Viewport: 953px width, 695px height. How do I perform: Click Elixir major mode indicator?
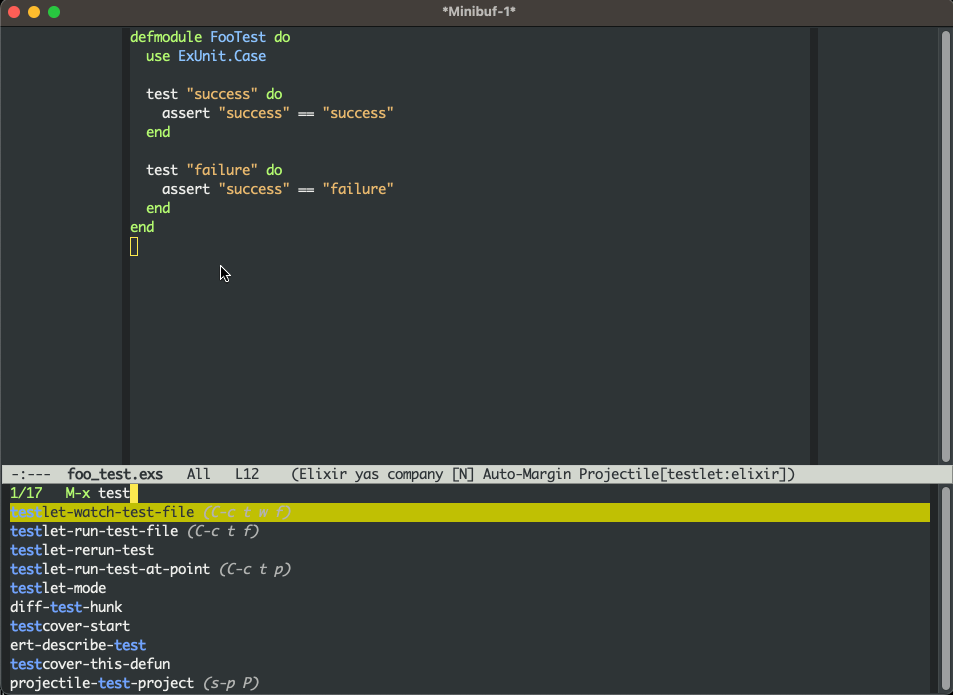(x=323, y=474)
